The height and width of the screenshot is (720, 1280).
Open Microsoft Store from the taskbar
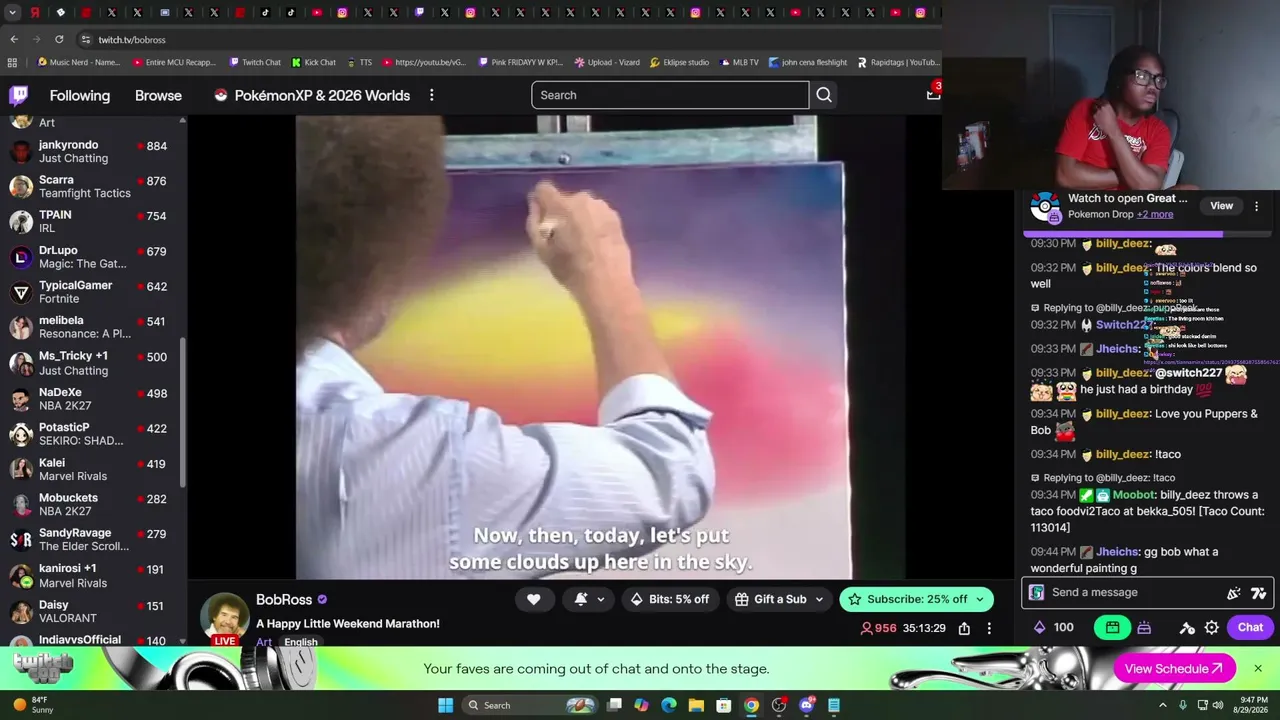[x=724, y=705]
